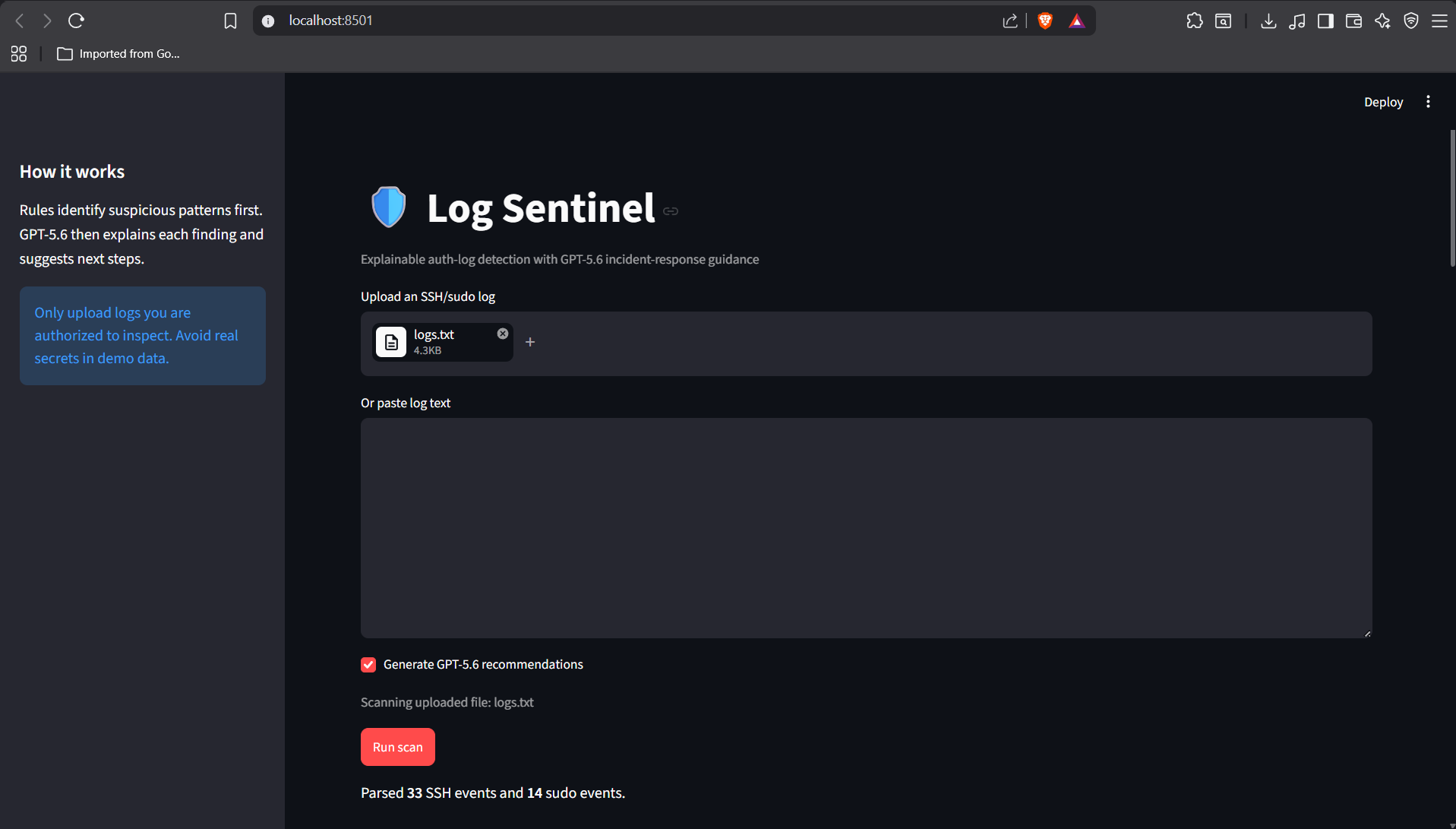The image size is (1456, 829).
Task: Open the browser hamburger menu
Action: tap(1439, 21)
